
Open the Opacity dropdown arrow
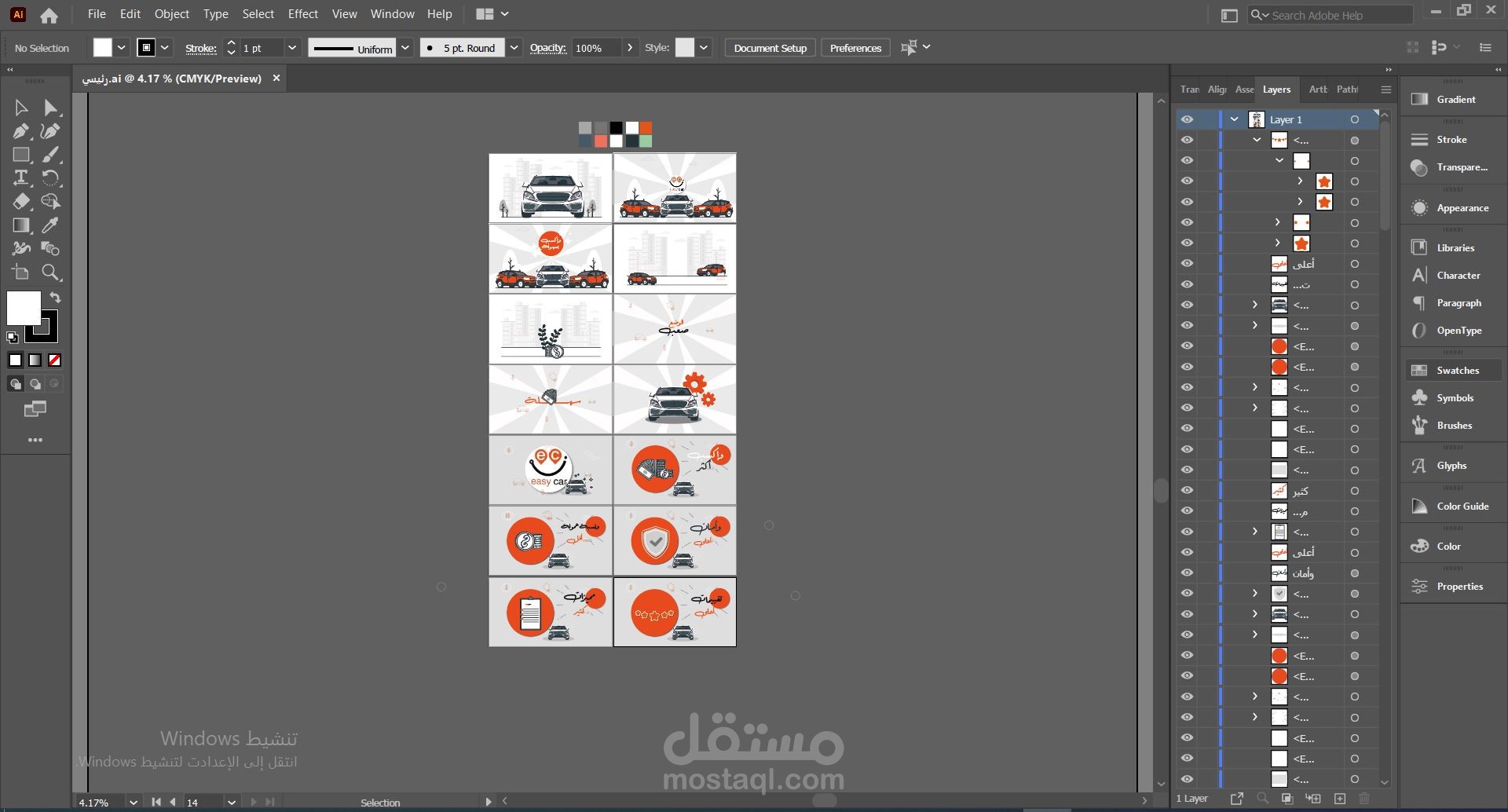coord(630,48)
